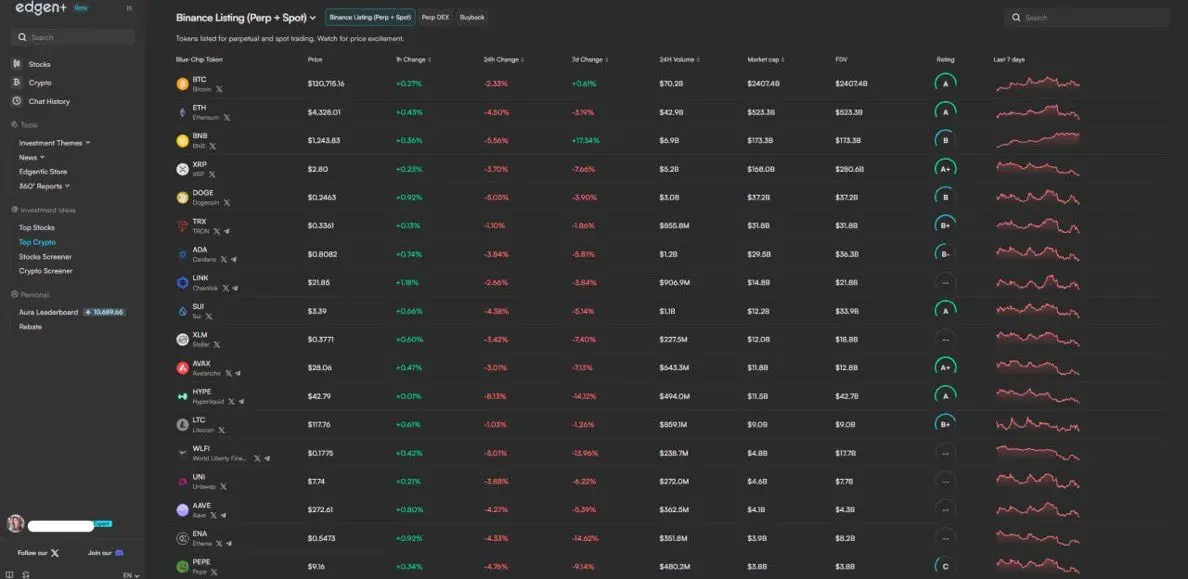Viewport: 1188px width, 579px height.
Task: Open the Rebate page
Action: click(x=30, y=327)
